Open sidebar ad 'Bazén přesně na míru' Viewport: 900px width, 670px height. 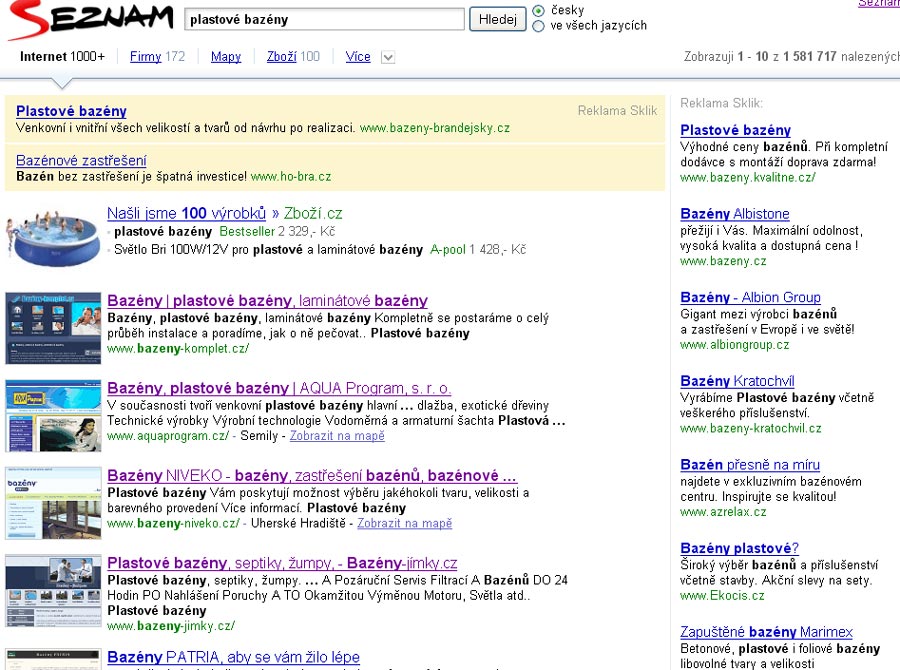tap(750, 464)
